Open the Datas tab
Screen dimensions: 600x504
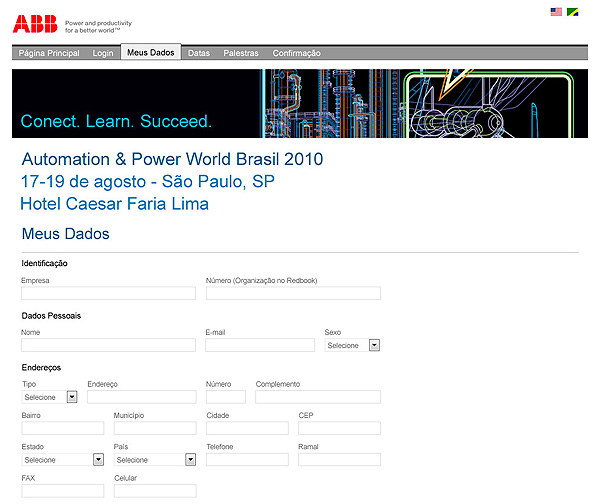(x=199, y=53)
